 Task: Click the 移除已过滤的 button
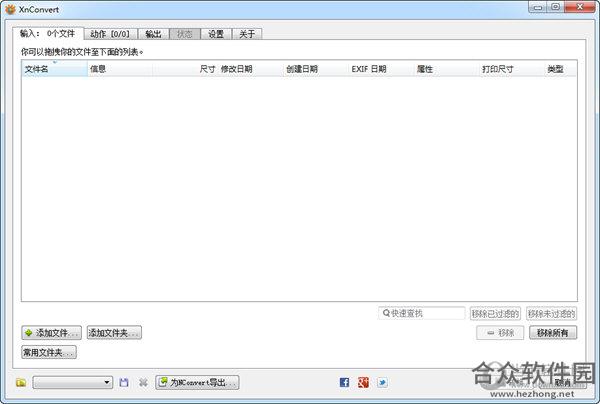pyautogui.click(x=495, y=314)
